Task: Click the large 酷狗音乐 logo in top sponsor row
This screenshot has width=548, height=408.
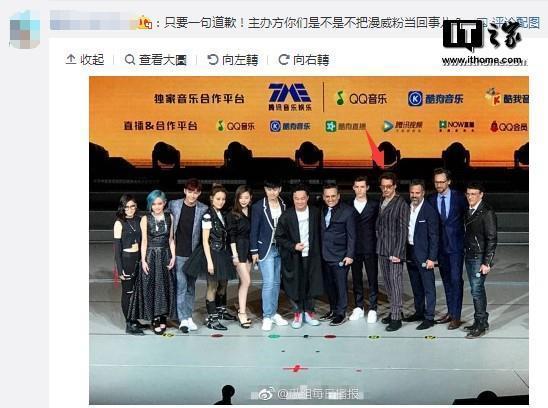Action: point(435,99)
